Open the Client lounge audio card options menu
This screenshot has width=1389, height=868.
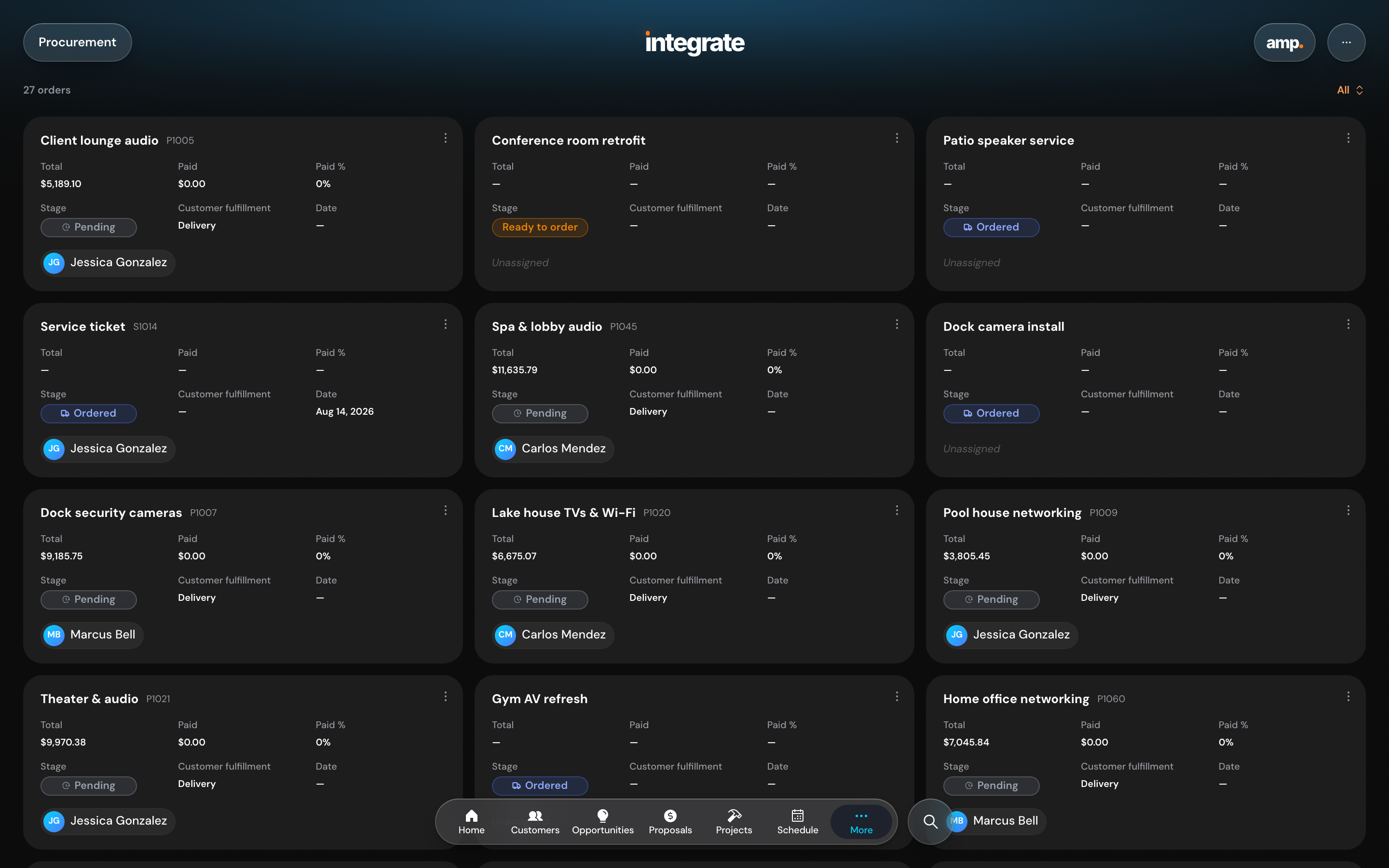point(446,138)
